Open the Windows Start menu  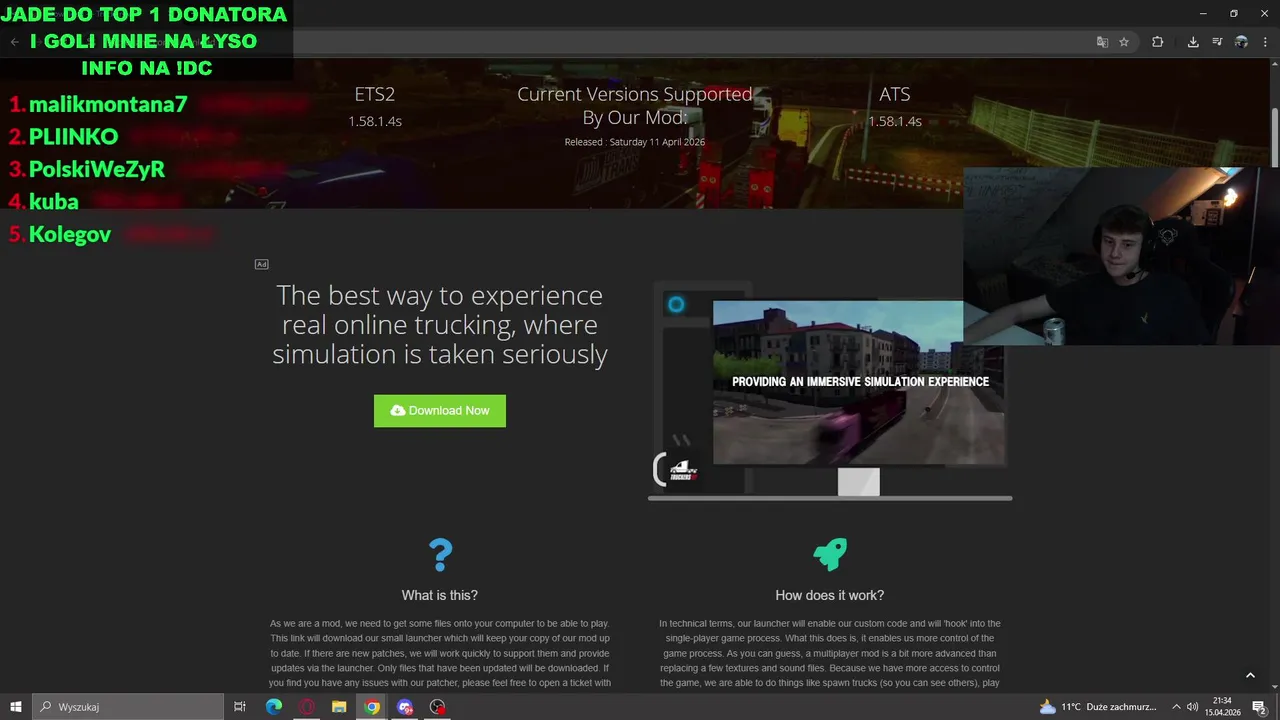tap(15, 707)
